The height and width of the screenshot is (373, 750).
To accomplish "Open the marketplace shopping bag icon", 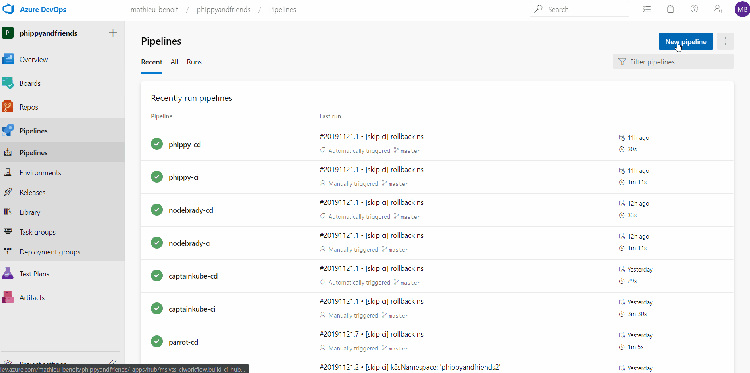I will pos(671,9).
